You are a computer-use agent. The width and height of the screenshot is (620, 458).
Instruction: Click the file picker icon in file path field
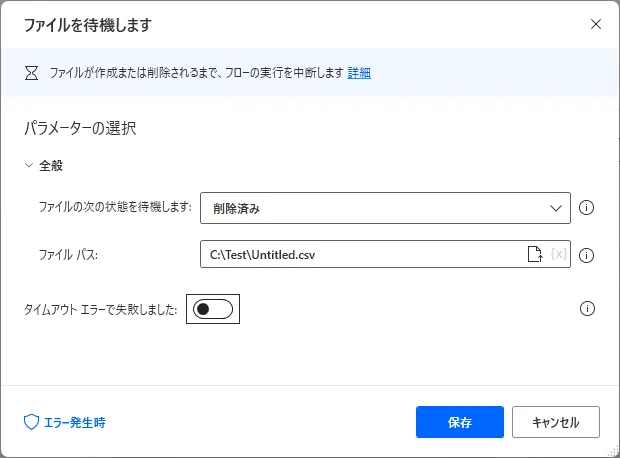coord(535,254)
